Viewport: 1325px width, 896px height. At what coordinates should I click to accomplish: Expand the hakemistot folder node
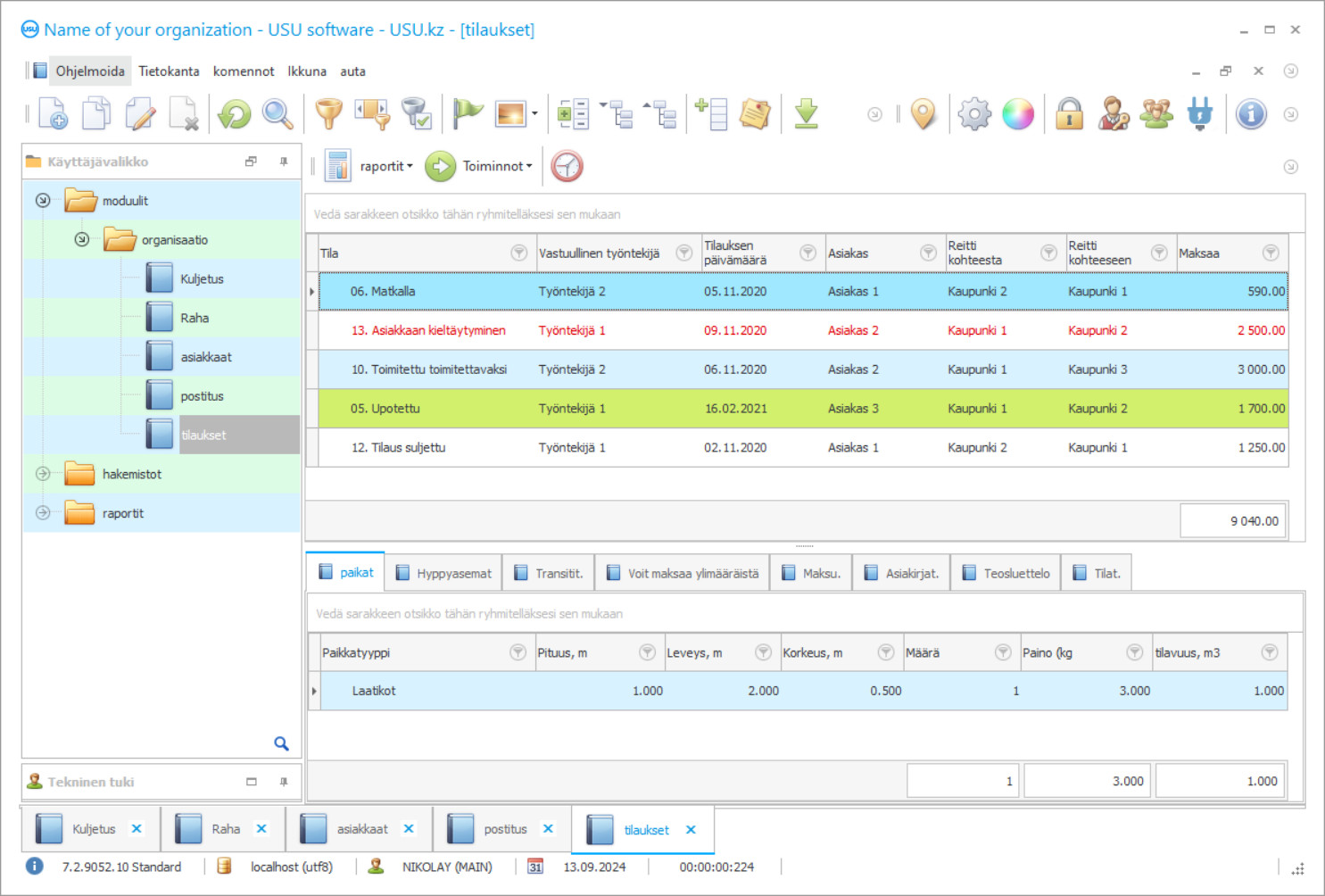[43, 474]
